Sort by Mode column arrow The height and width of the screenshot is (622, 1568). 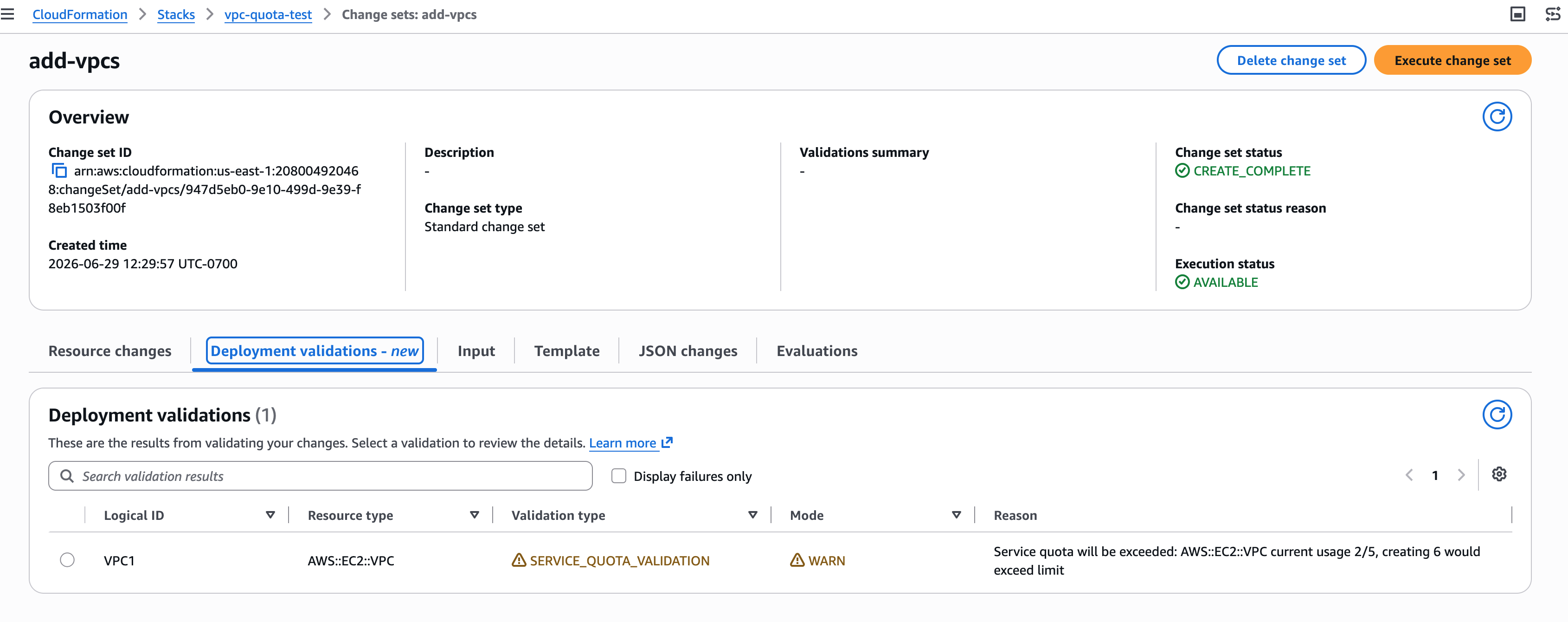(956, 515)
